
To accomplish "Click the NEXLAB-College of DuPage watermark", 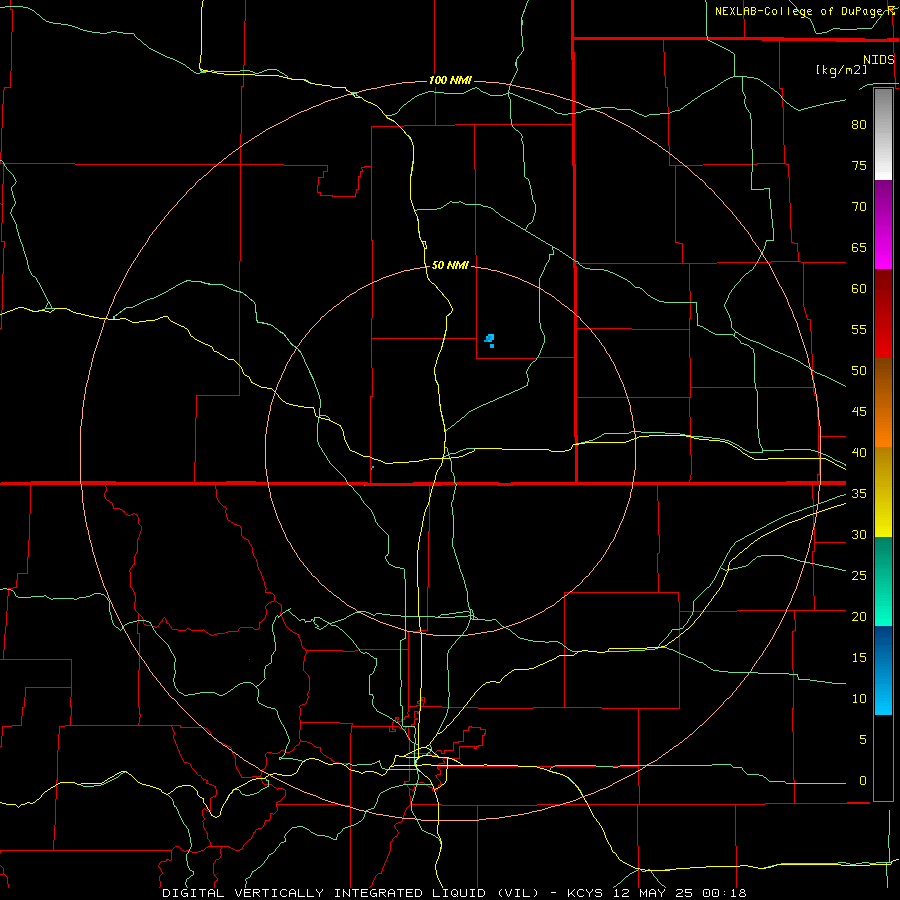I will [805, 11].
